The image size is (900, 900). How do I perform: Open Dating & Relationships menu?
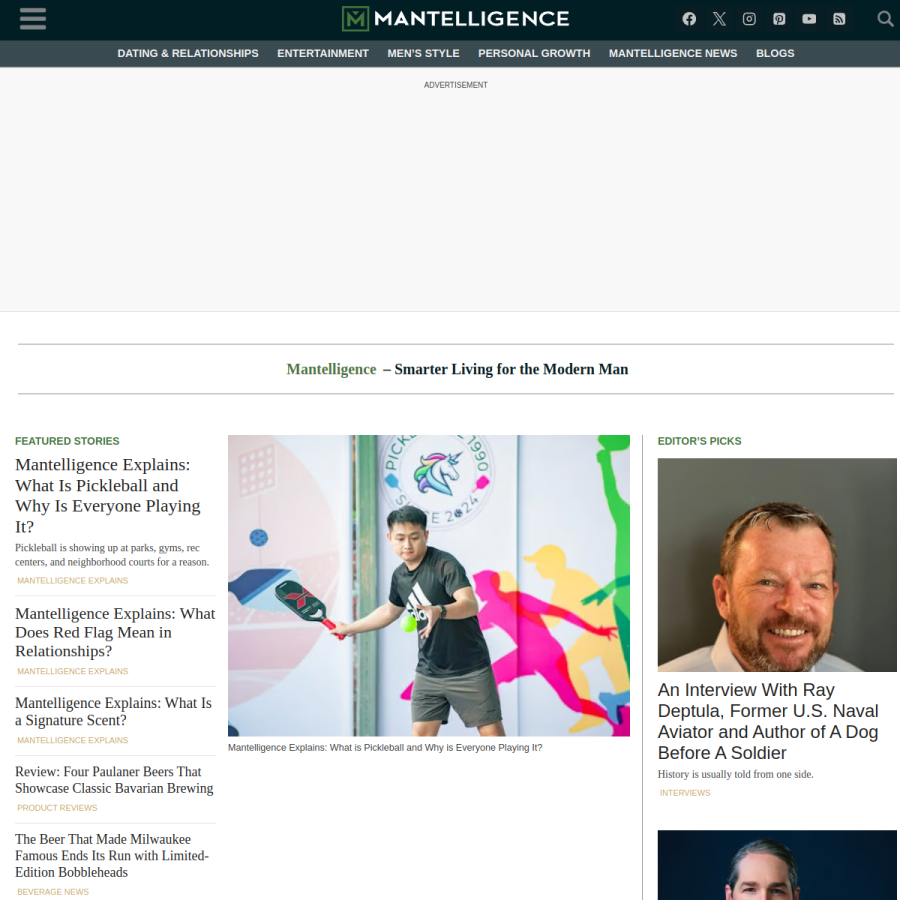188,53
